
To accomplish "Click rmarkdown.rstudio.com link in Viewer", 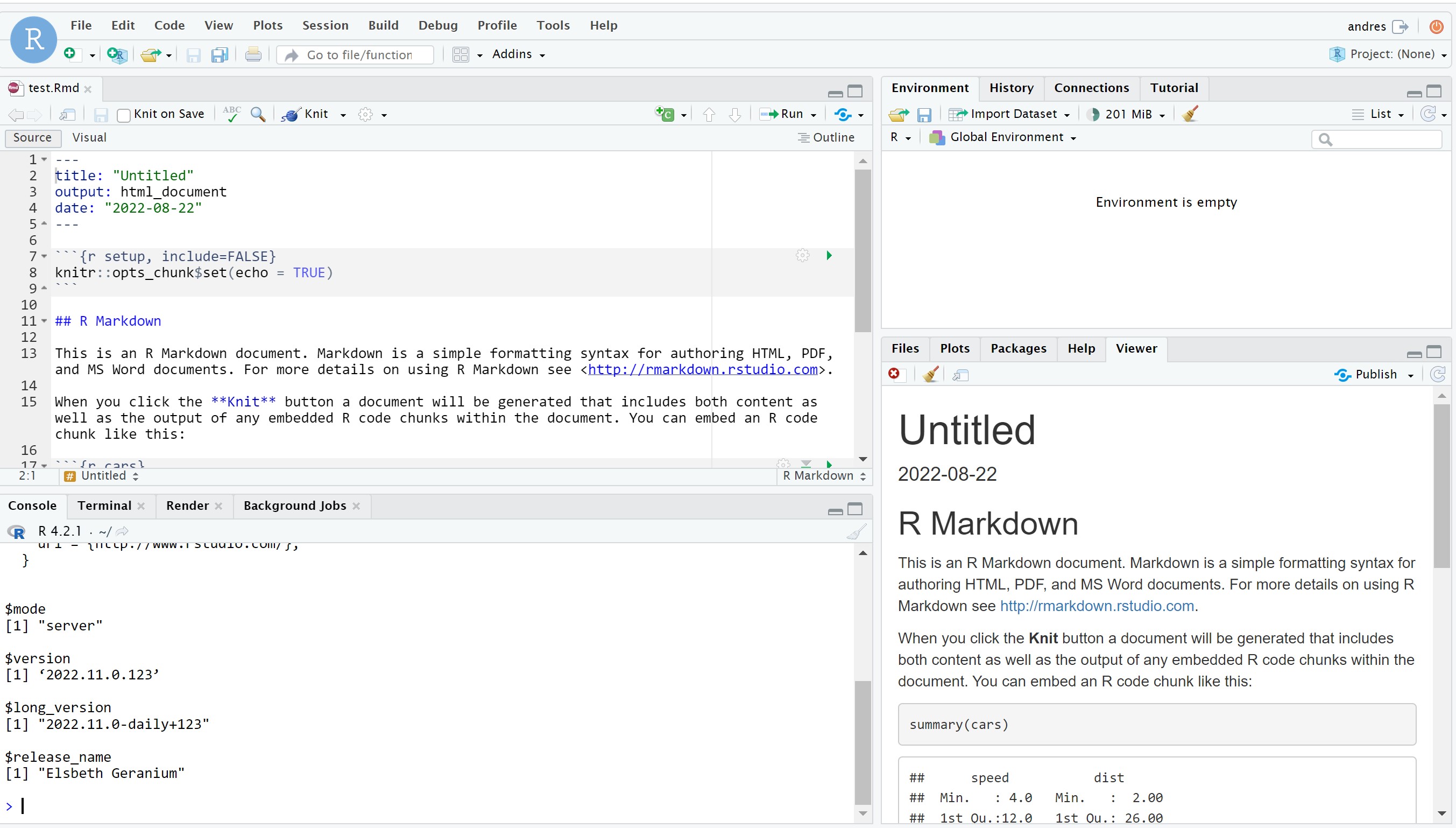I will coord(1097,606).
